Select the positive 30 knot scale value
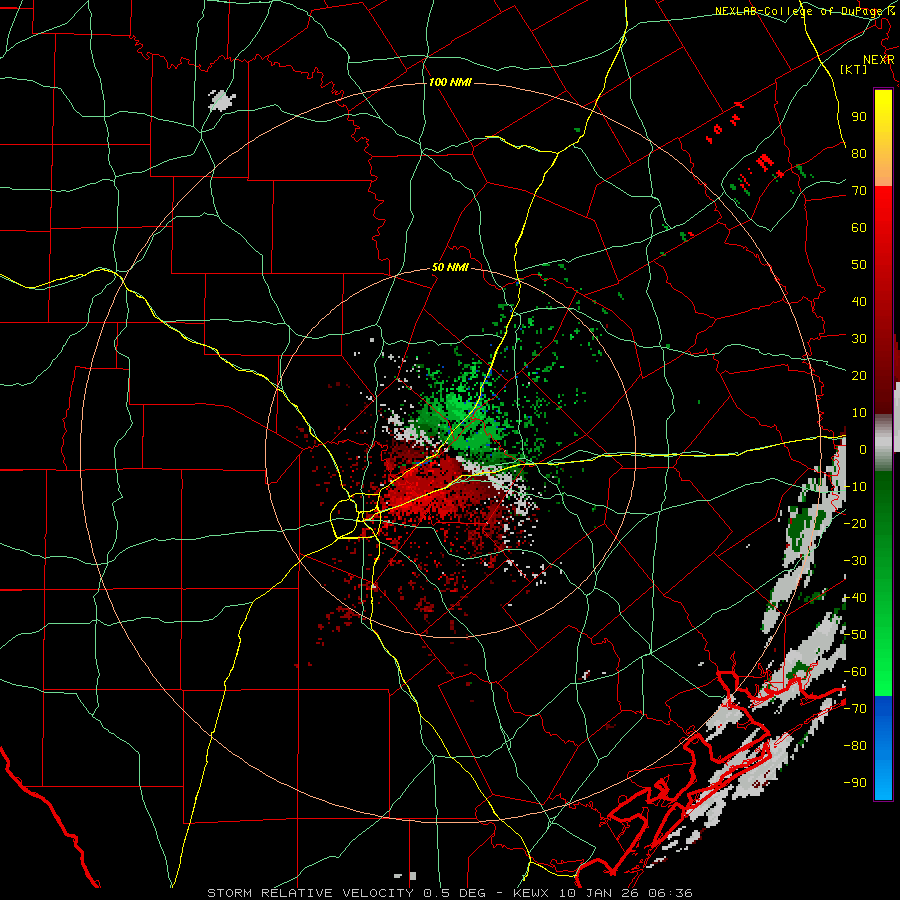Screen dimensions: 900x900 point(859,339)
